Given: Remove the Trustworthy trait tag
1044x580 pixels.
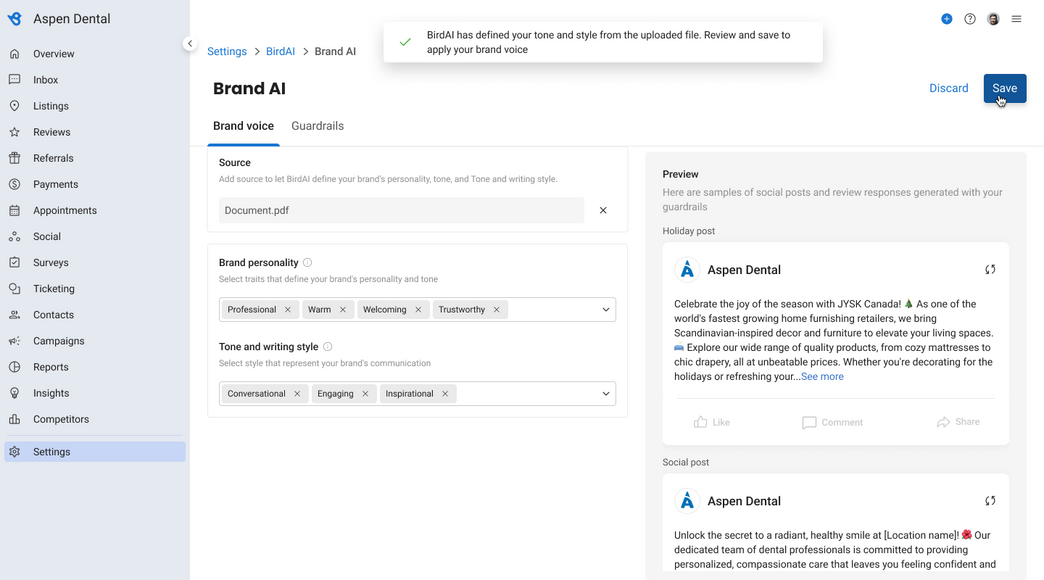Looking at the screenshot, I should [496, 310].
